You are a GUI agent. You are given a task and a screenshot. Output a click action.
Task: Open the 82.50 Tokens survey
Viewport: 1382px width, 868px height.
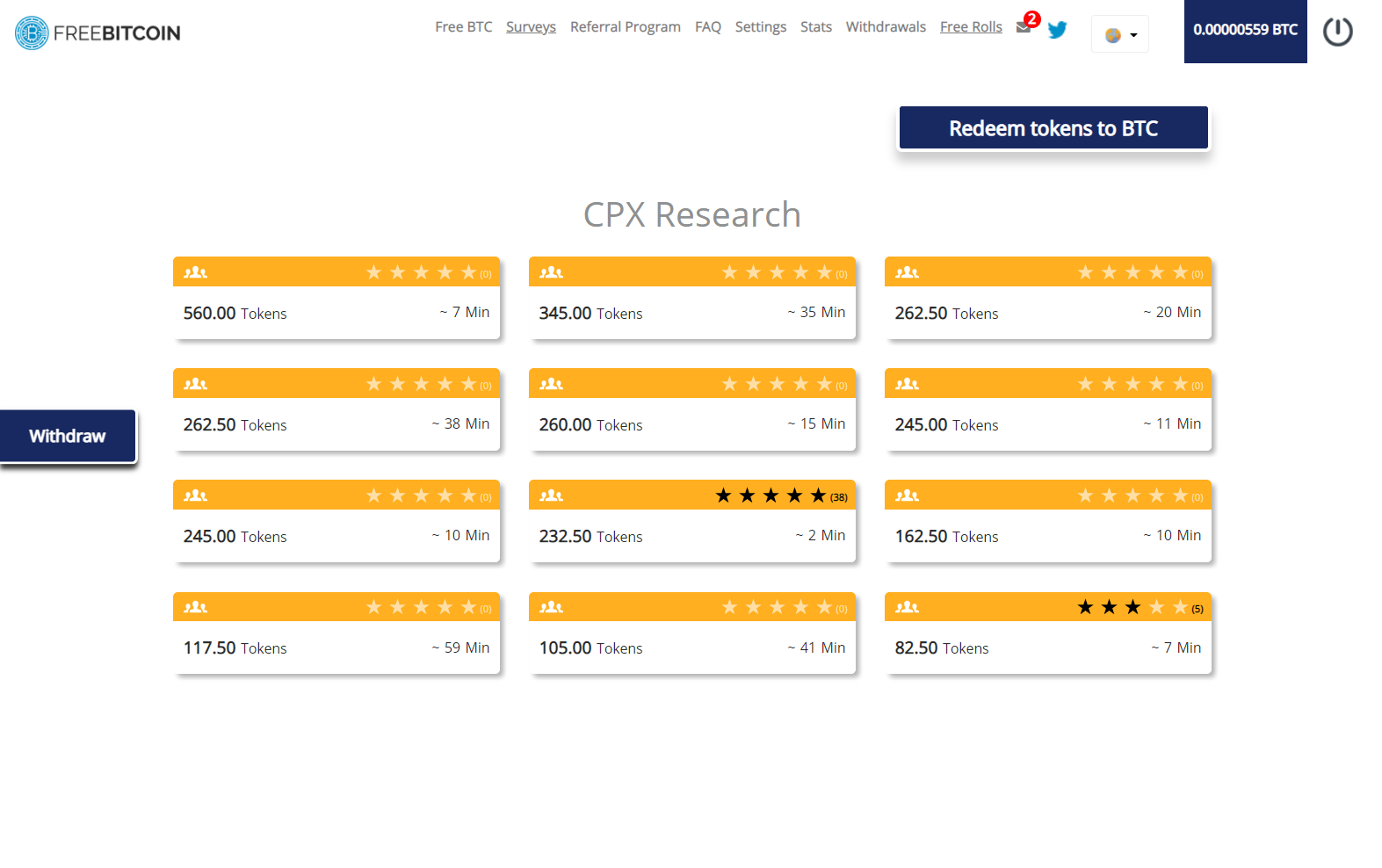[x=1048, y=633]
